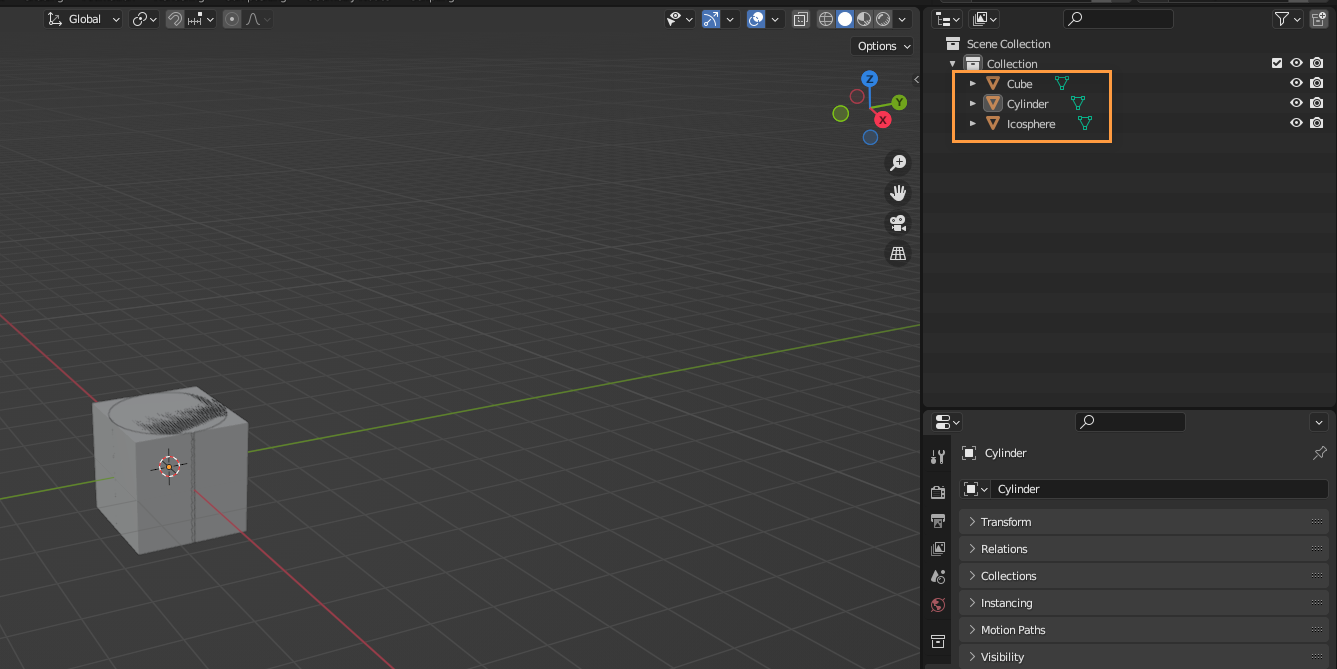This screenshot has width=1337, height=669.
Task: Click the Scene Collection icon in outliner
Action: tap(953, 44)
